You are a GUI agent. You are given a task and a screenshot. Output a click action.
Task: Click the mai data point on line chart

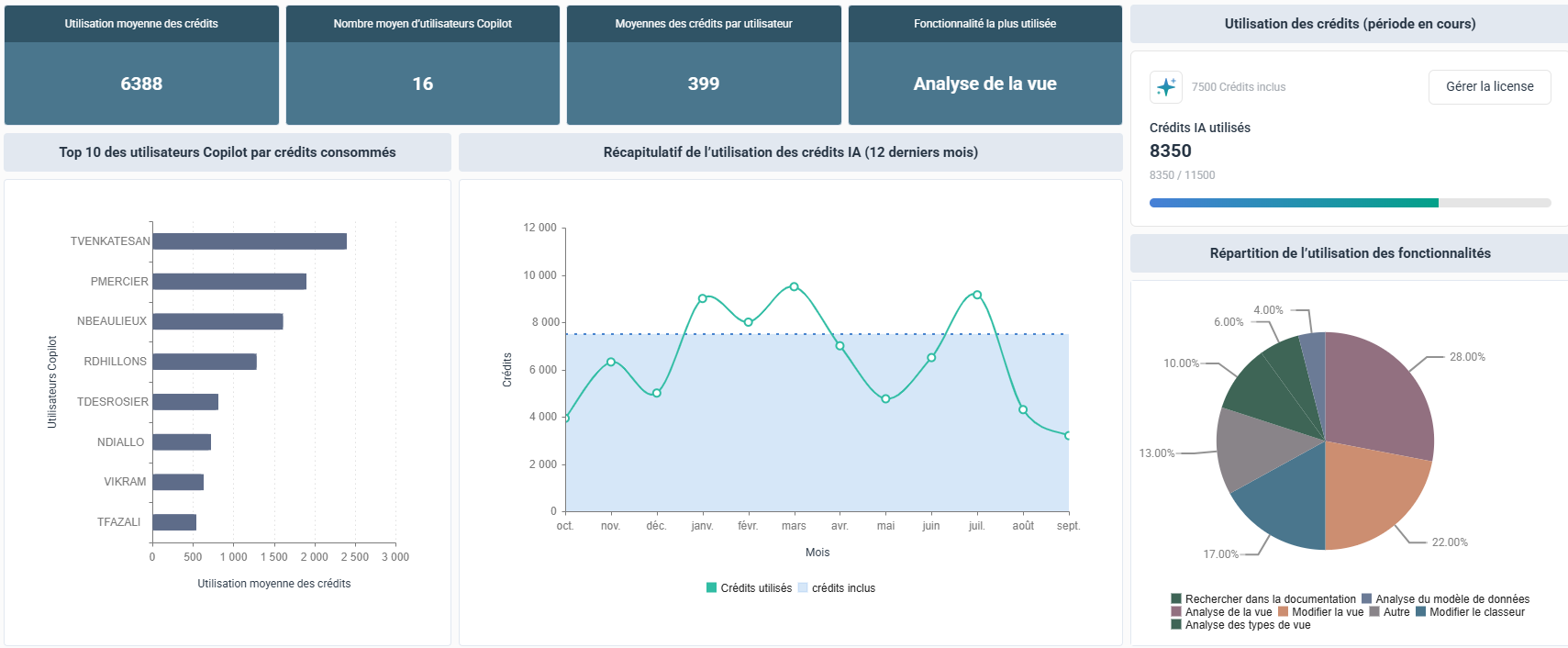tap(885, 398)
